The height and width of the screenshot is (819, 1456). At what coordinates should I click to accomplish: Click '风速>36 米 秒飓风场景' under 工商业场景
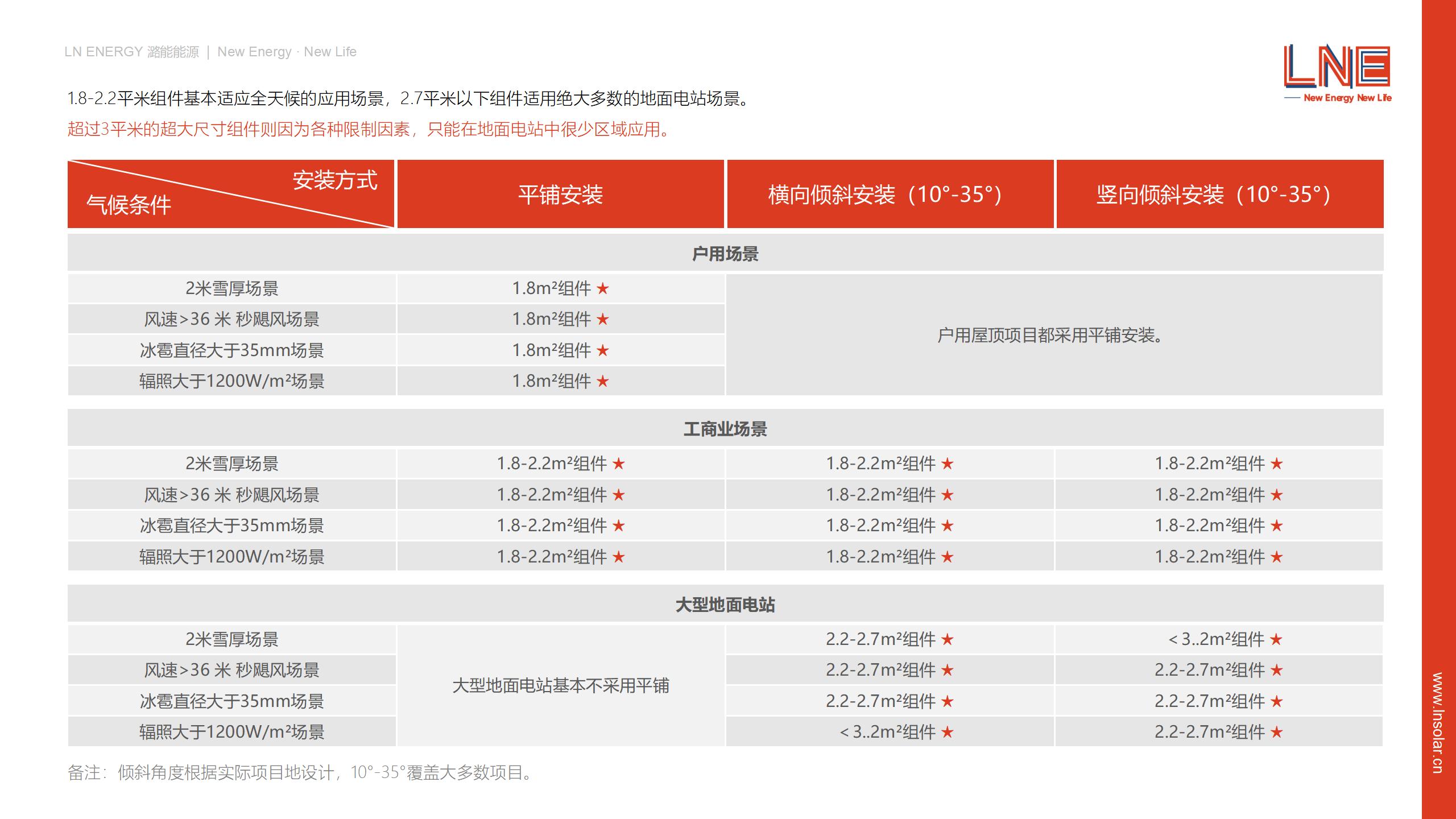tap(232, 495)
